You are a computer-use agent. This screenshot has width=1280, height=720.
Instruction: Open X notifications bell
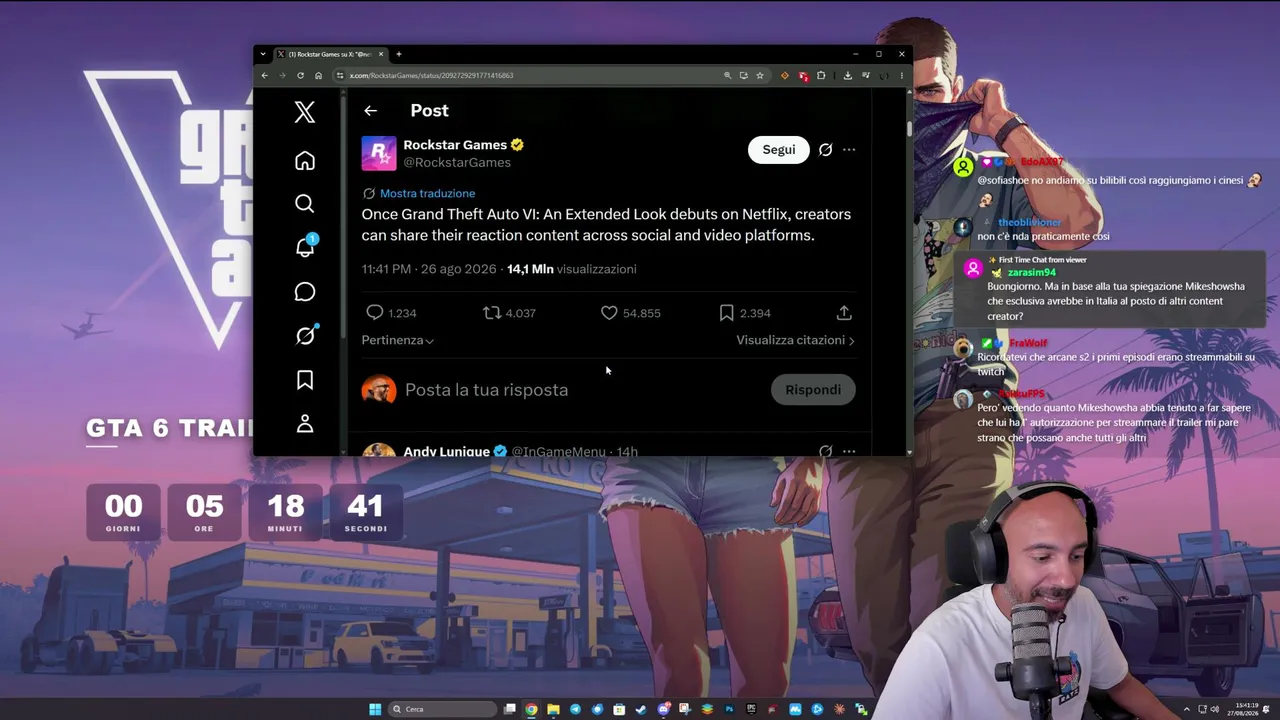coord(305,247)
